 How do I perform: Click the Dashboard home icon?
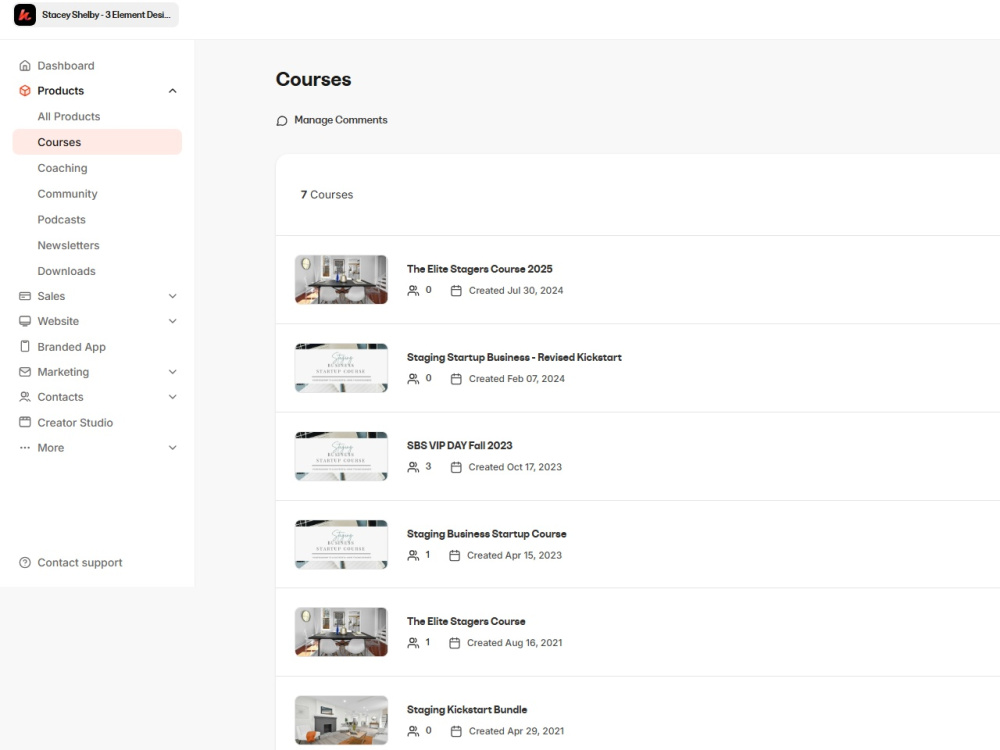pos(25,66)
